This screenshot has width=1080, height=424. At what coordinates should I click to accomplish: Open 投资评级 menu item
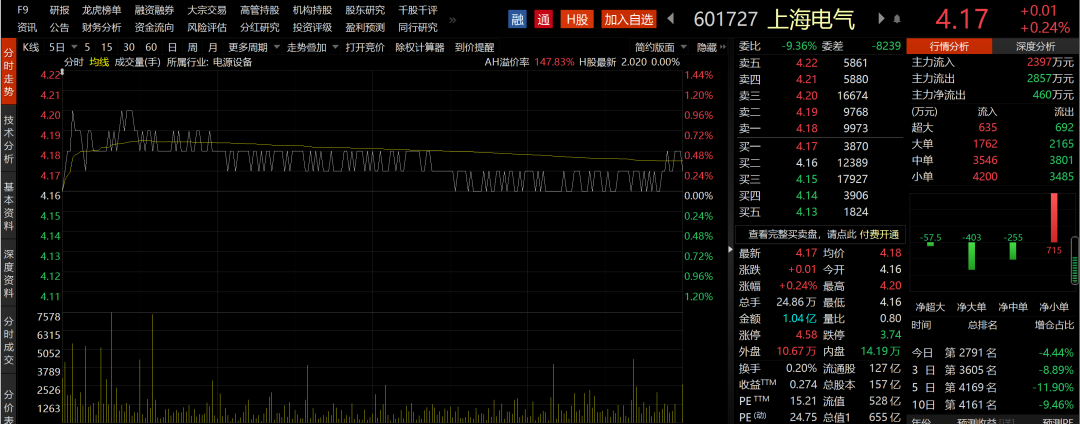pyautogui.click(x=312, y=28)
